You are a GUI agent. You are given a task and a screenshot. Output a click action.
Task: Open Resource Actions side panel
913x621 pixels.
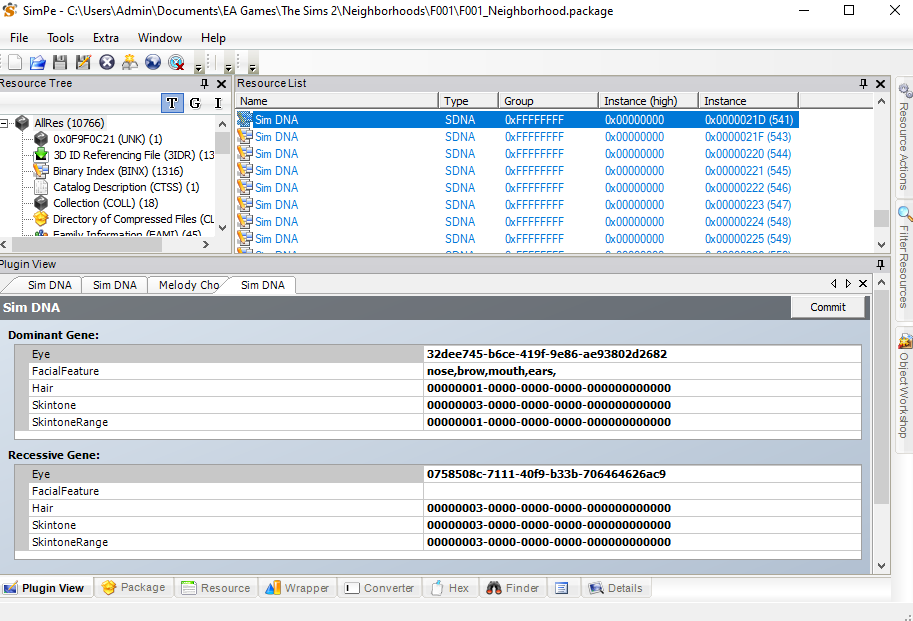(x=904, y=138)
